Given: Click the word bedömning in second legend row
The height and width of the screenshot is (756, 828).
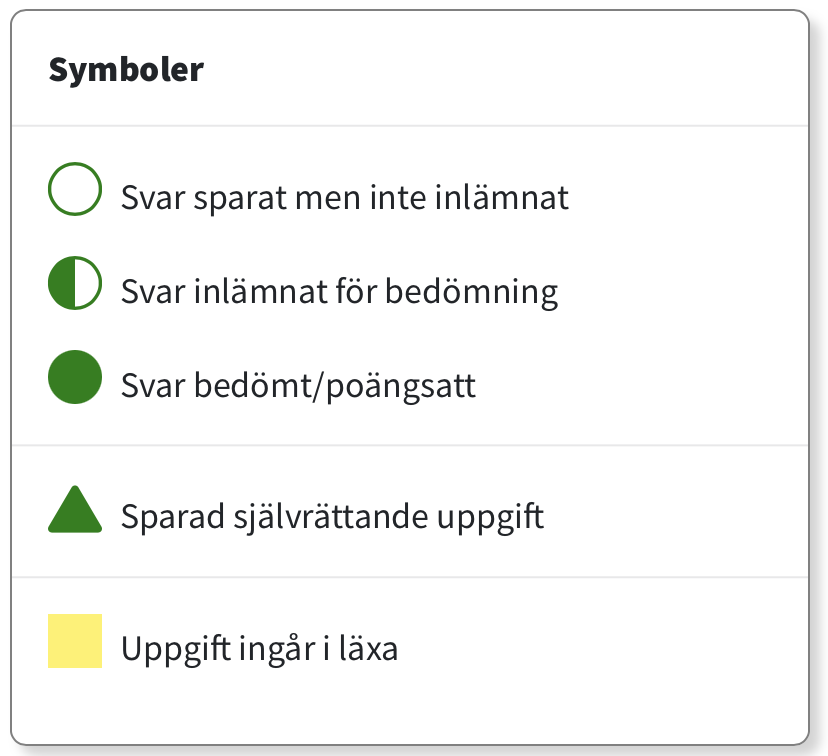Looking at the screenshot, I should click(x=472, y=293).
